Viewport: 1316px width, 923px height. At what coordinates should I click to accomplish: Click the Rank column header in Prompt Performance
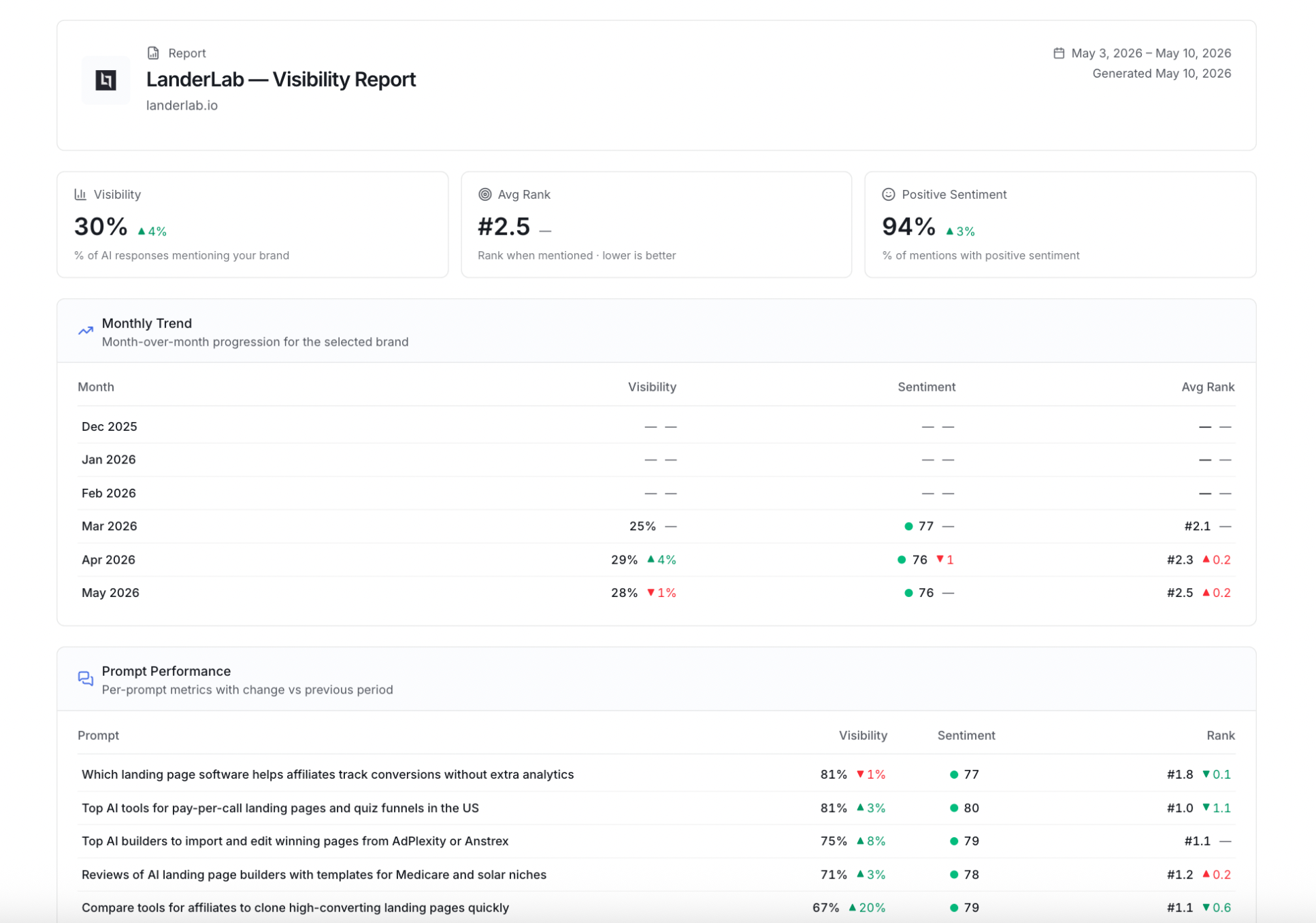1220,735
